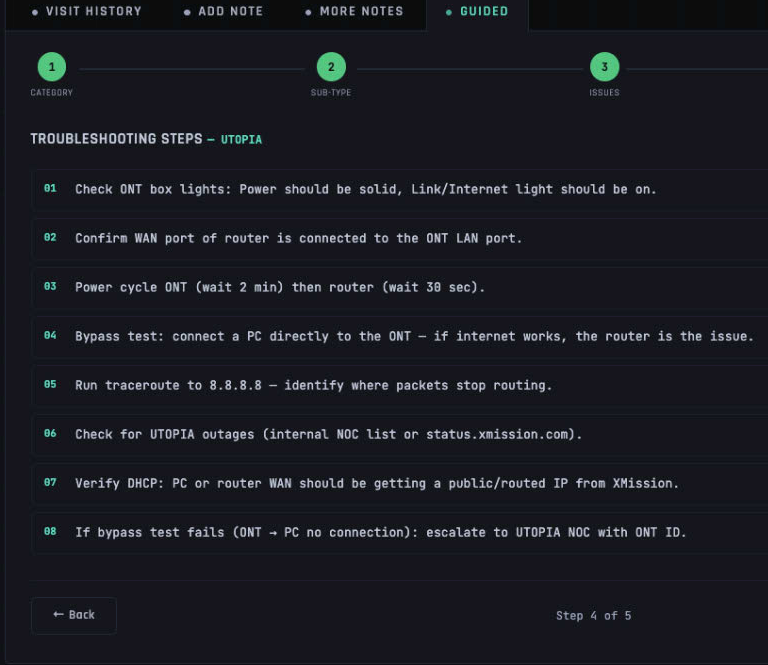Select step 03 Power cycle ONT
Image resolution: width=768 pixels, height=665 pixels.
coord(280,287)
